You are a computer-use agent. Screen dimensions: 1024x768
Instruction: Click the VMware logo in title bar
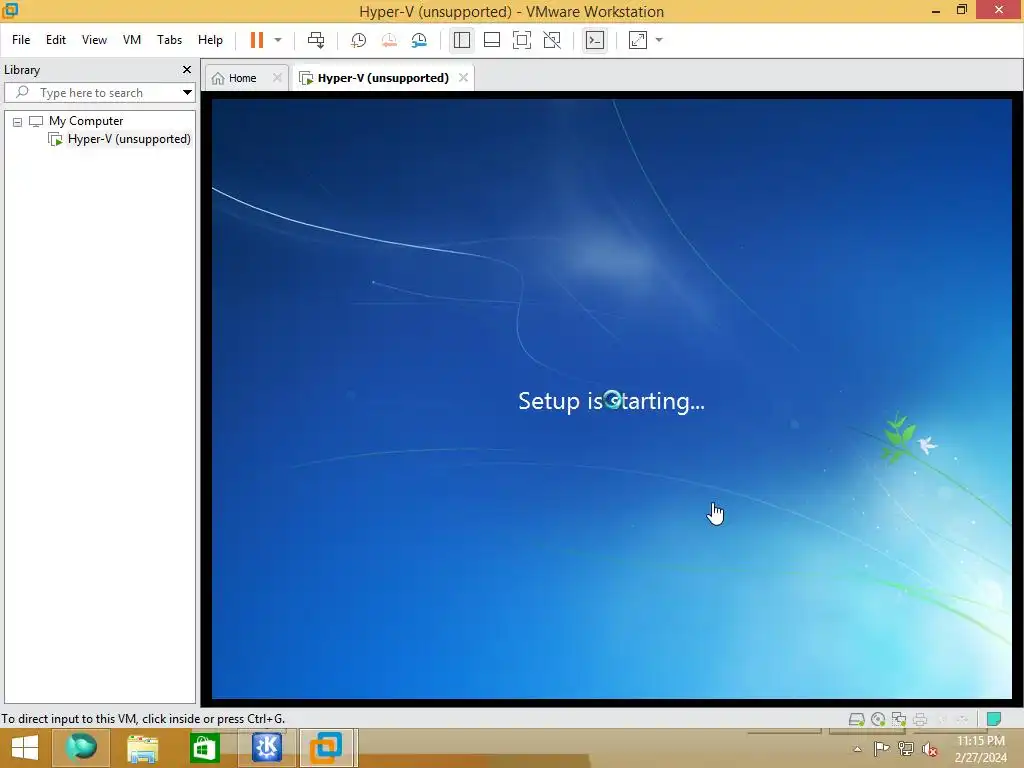(10, 10)
